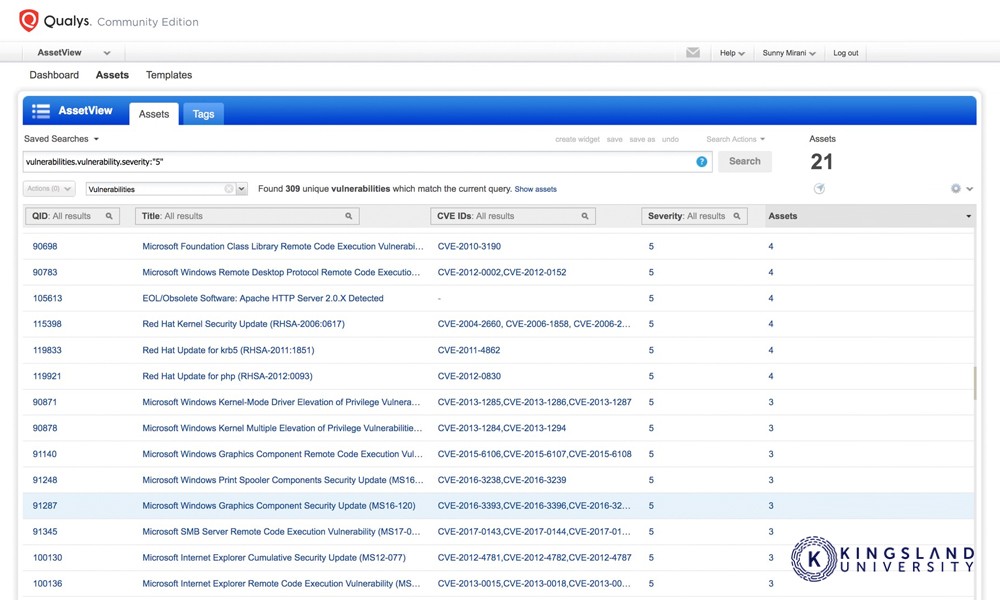Click the Severity filter search icon
Screen dimensions: 1000x600
737,216
